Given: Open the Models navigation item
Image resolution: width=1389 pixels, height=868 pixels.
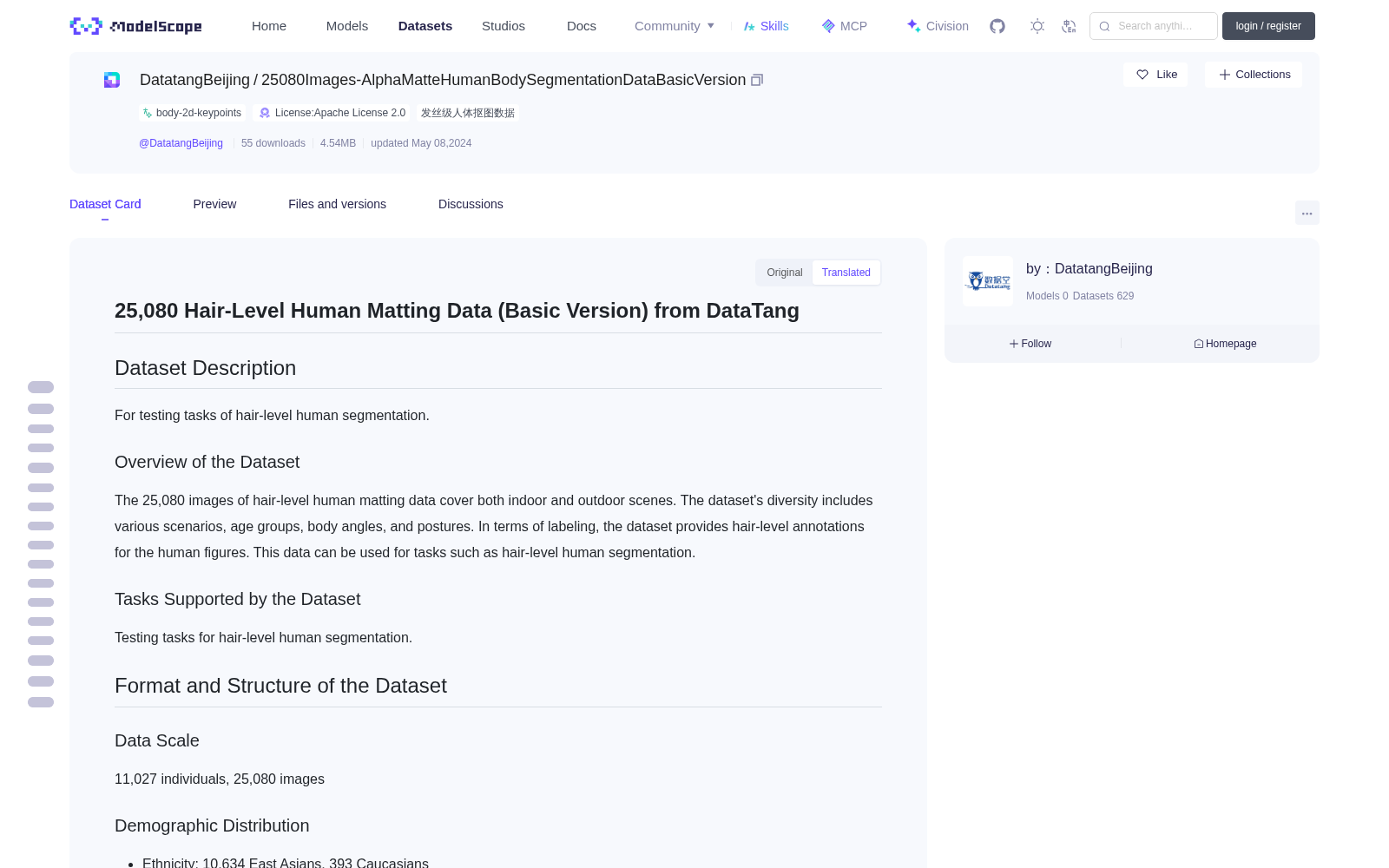Looking at the screenshot, I should coord(347,26).
